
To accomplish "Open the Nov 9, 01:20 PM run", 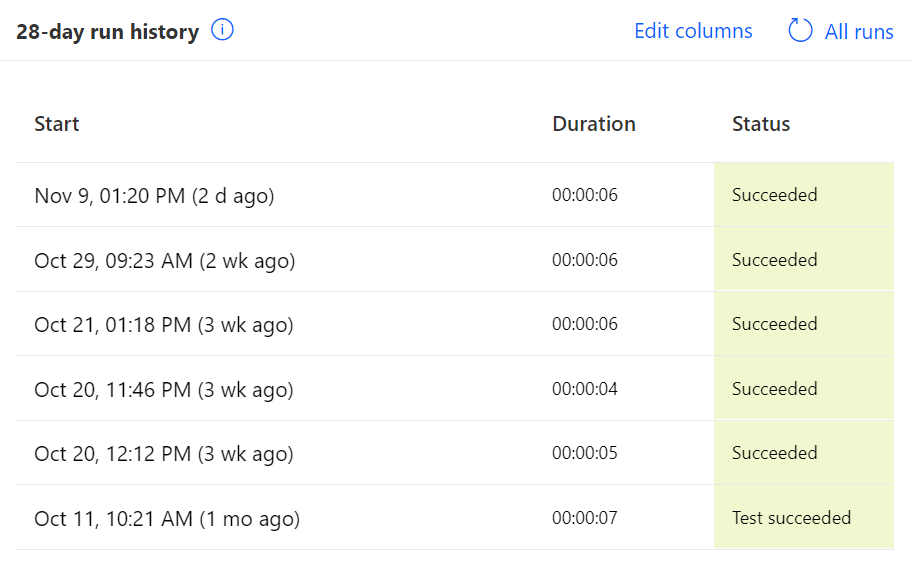I will click(154, 196).
